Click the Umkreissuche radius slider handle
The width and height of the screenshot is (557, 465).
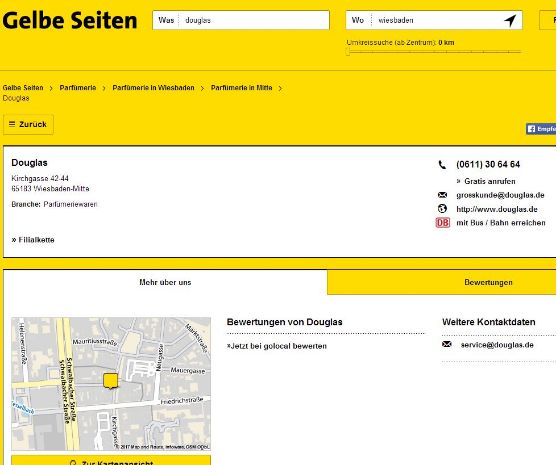pyautogui.click(x=348, y=52)
